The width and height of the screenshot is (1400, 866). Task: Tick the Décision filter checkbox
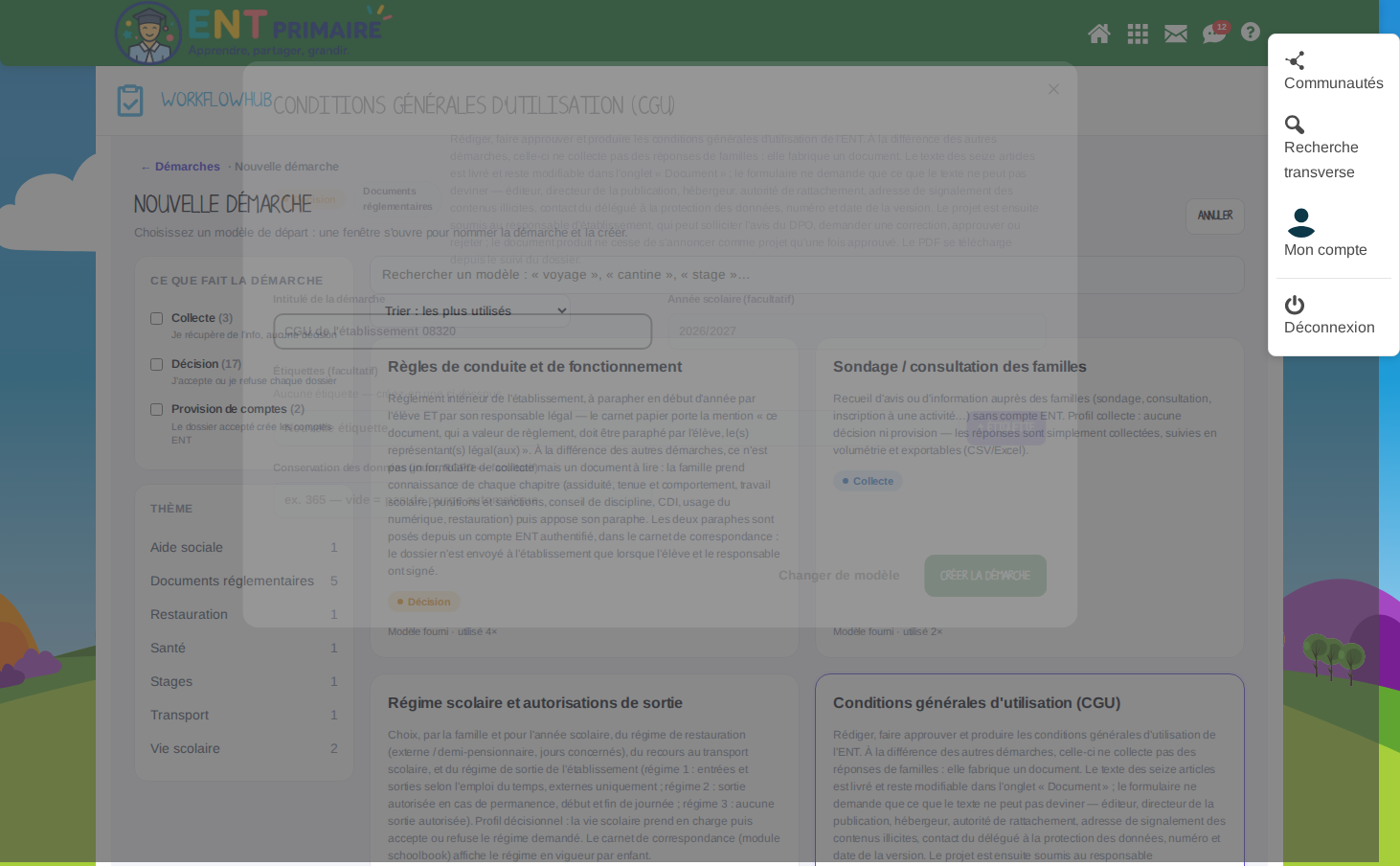(156, 364)
